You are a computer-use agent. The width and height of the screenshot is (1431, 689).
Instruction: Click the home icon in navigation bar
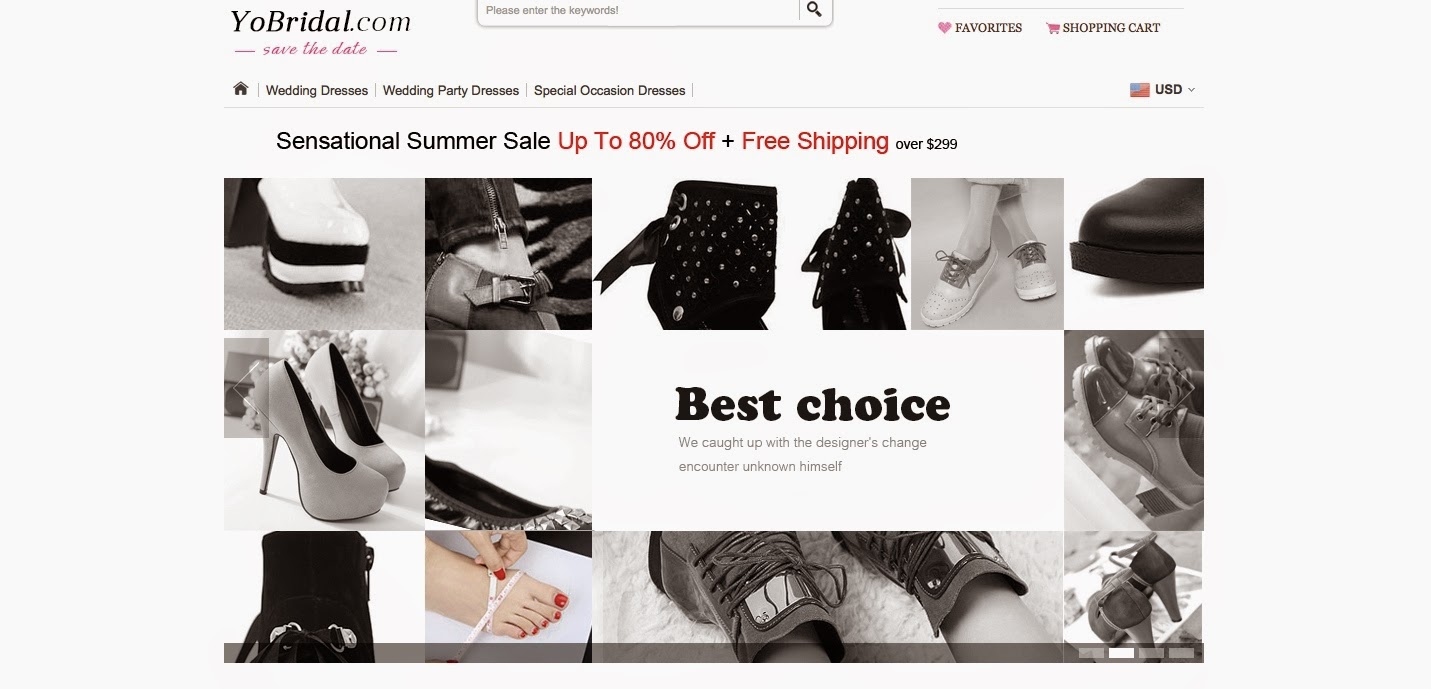pyautogui.click(x=240, y=89)
